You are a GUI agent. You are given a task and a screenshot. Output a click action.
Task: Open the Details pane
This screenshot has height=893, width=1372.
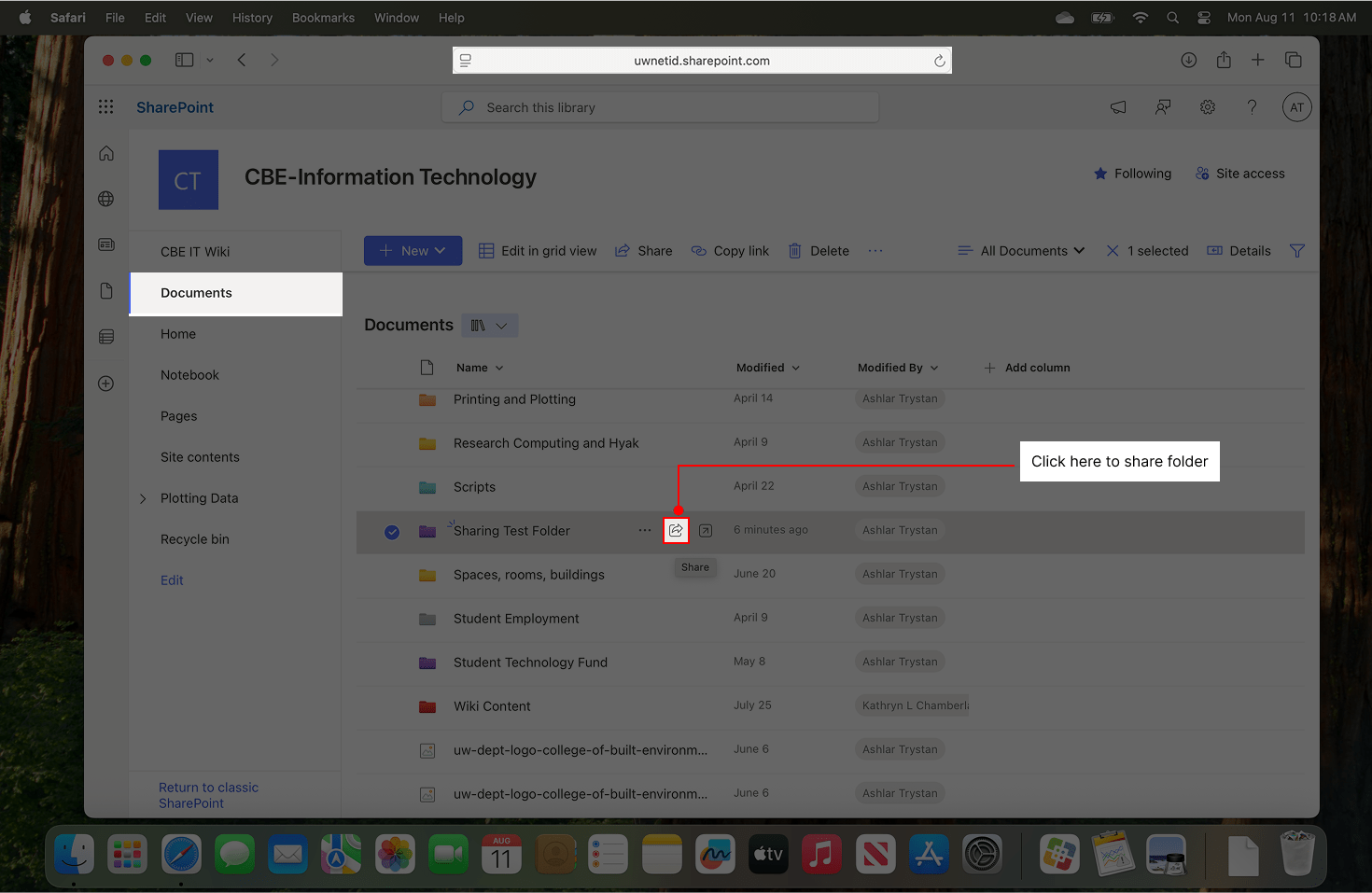click(1239, 251)
